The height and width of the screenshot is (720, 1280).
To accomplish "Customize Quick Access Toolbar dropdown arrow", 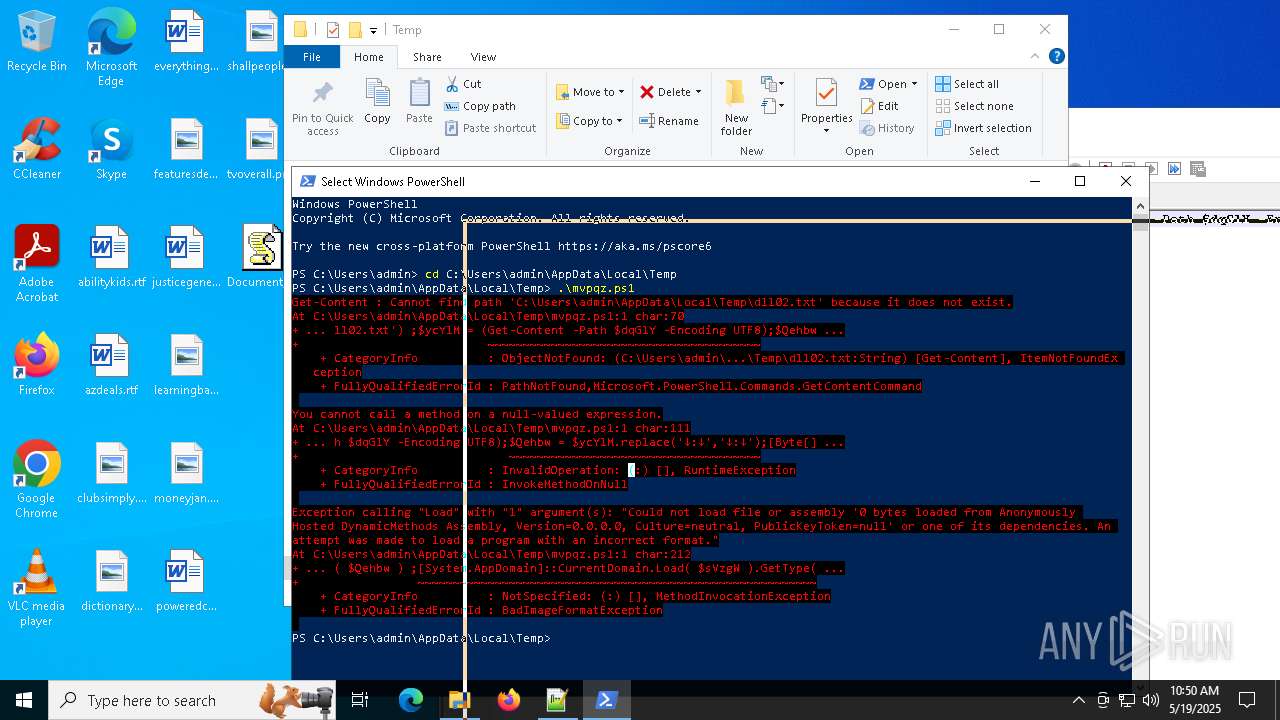I will coord(373,31).
